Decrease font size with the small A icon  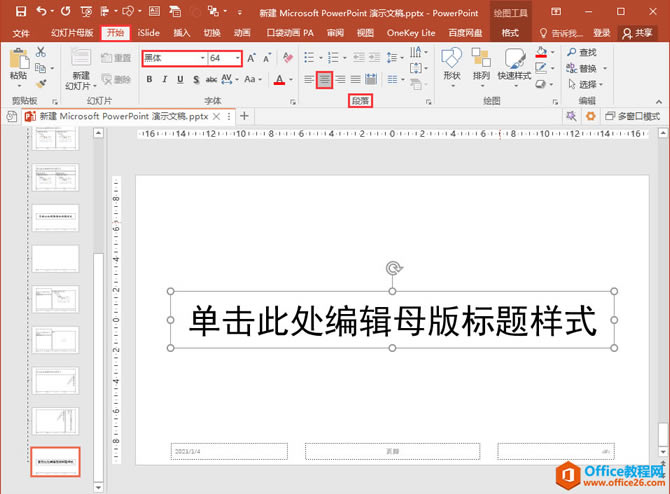(267, 58)
